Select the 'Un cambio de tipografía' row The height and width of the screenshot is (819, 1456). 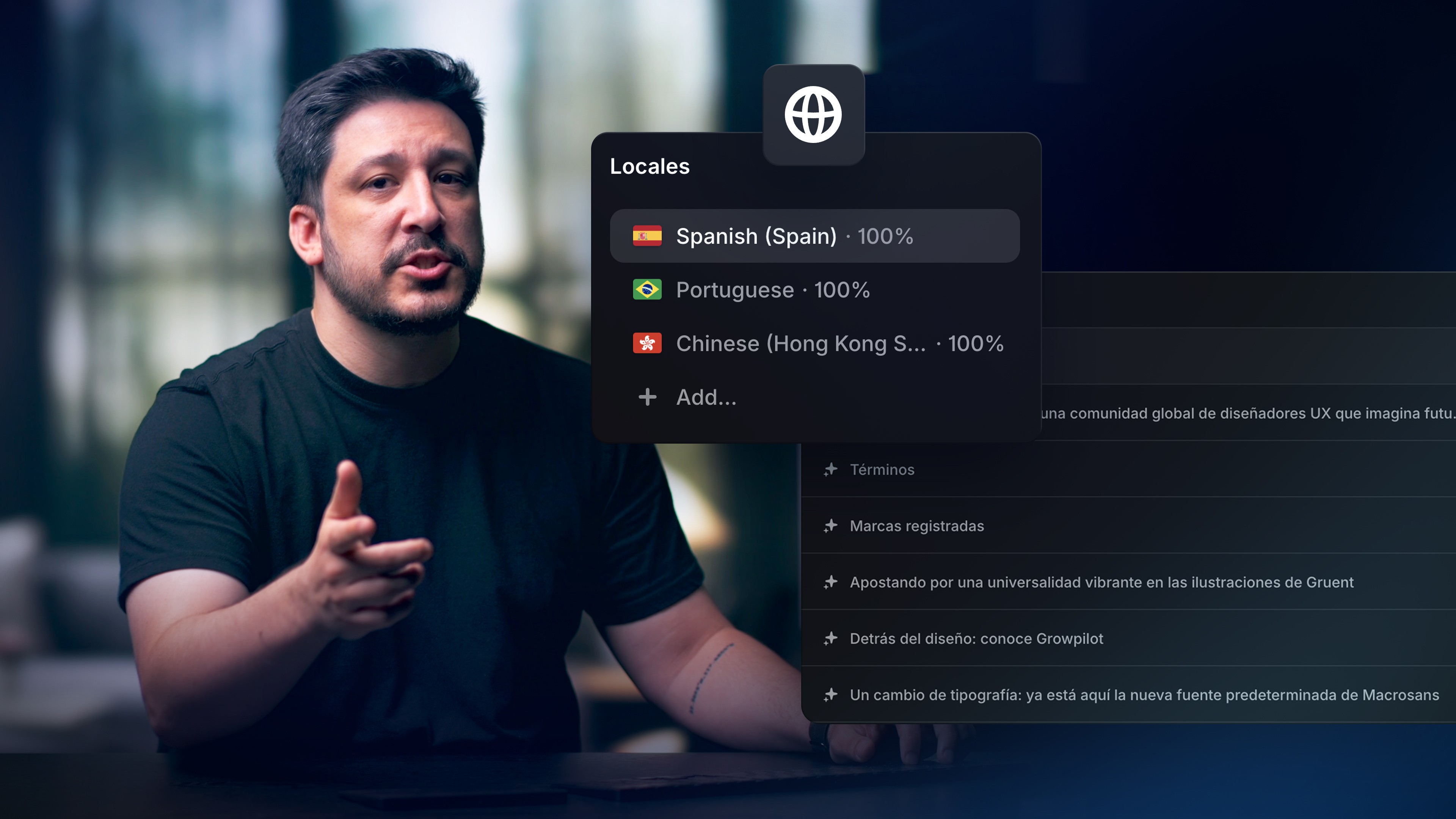(1144, 695)
